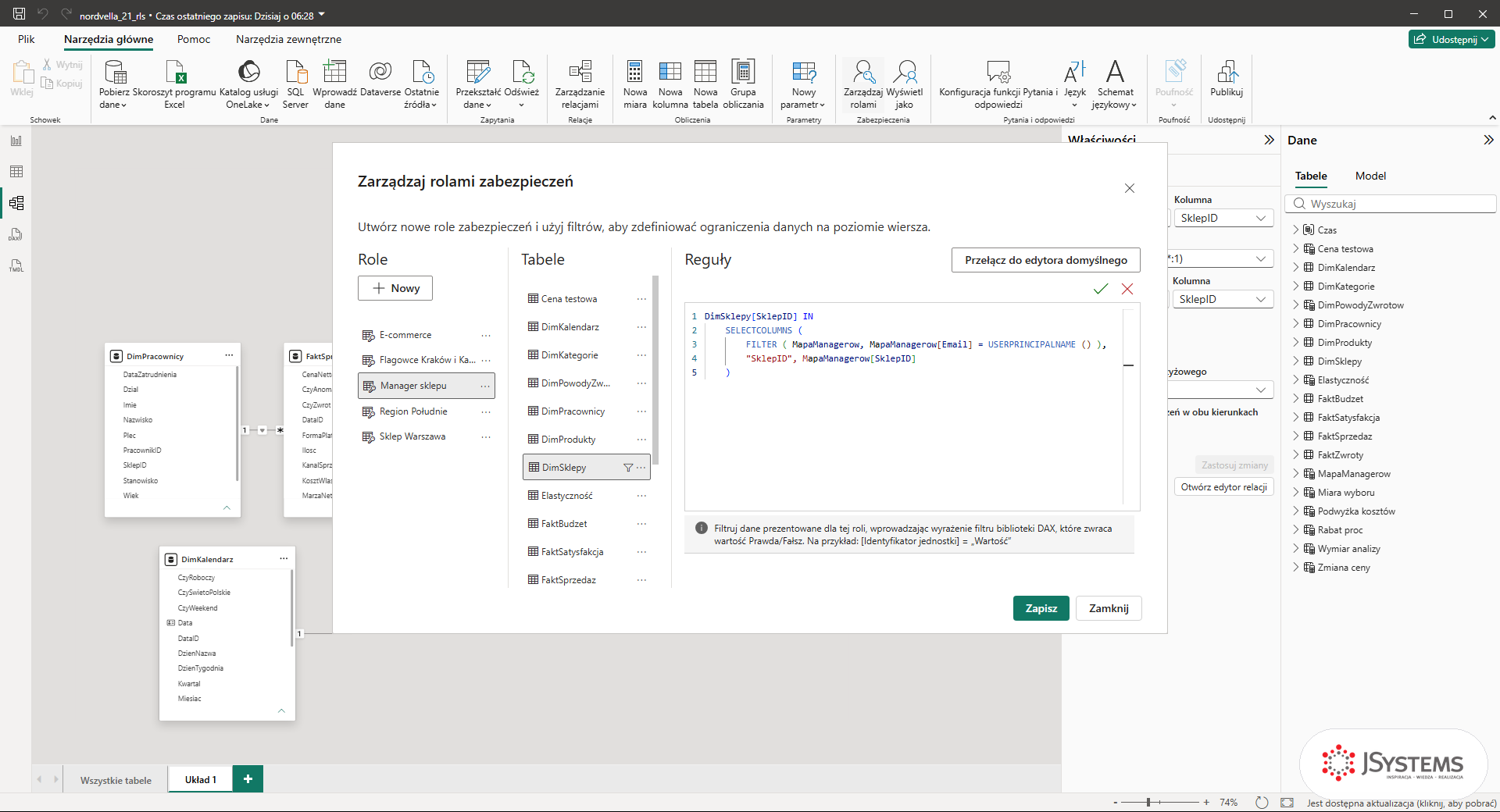Open Zarządzaj rolami in ribbon

[863, 84]
